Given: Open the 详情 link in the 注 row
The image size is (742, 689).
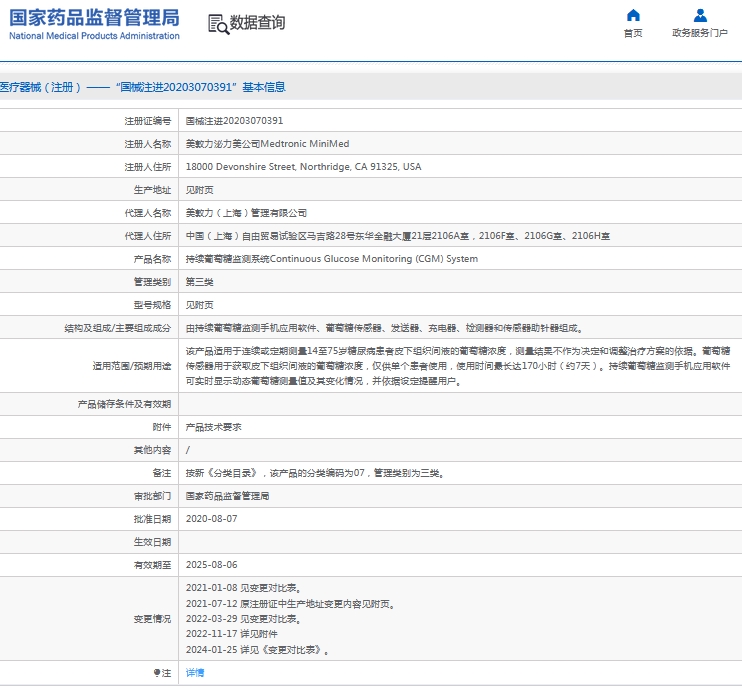Looking at the screenshot, I should 194,672.
